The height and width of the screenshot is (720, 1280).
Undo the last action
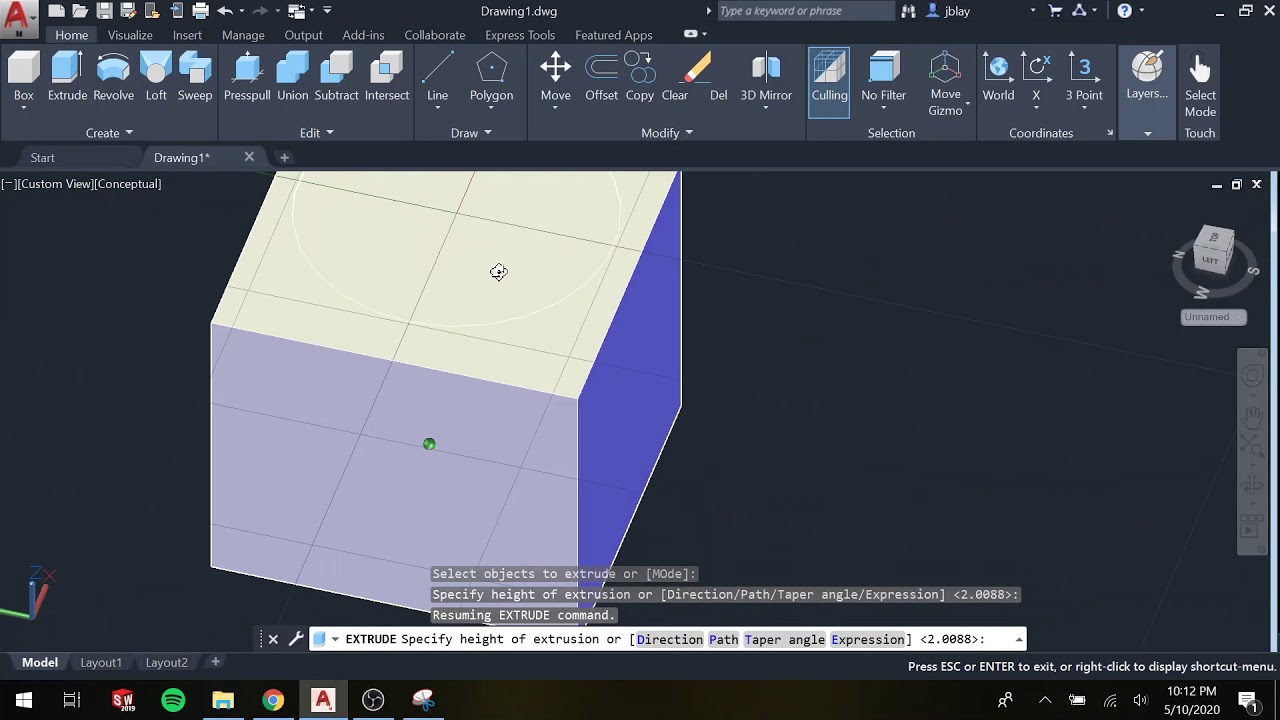click(224, 11)
